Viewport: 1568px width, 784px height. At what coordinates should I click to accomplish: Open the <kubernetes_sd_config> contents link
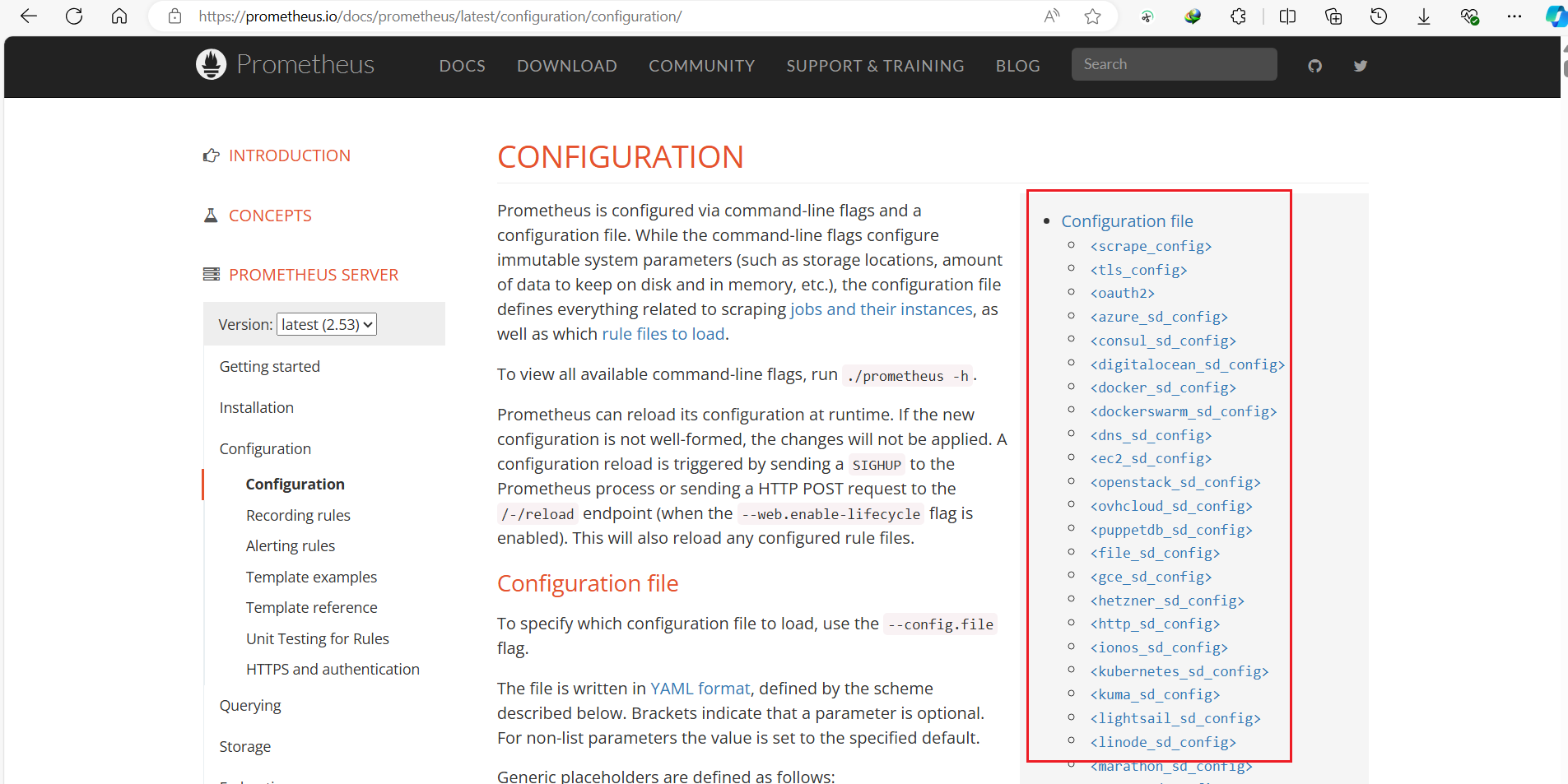[x=1179, y=671]
